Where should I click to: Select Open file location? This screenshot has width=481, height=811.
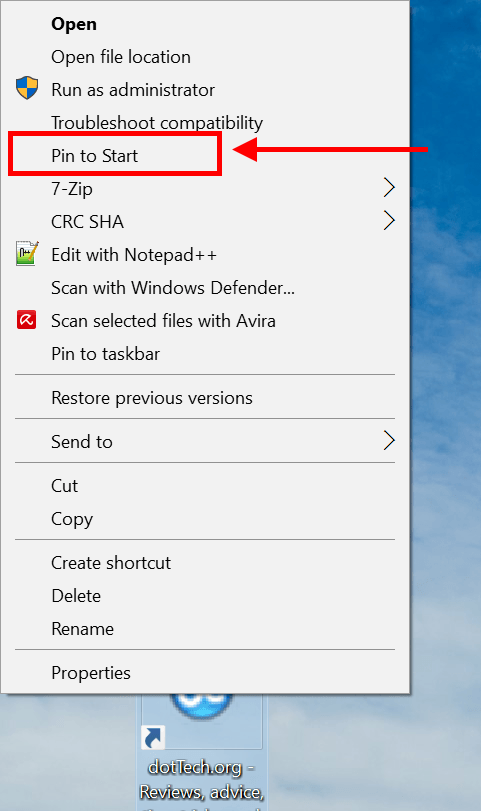coord(121,57)
